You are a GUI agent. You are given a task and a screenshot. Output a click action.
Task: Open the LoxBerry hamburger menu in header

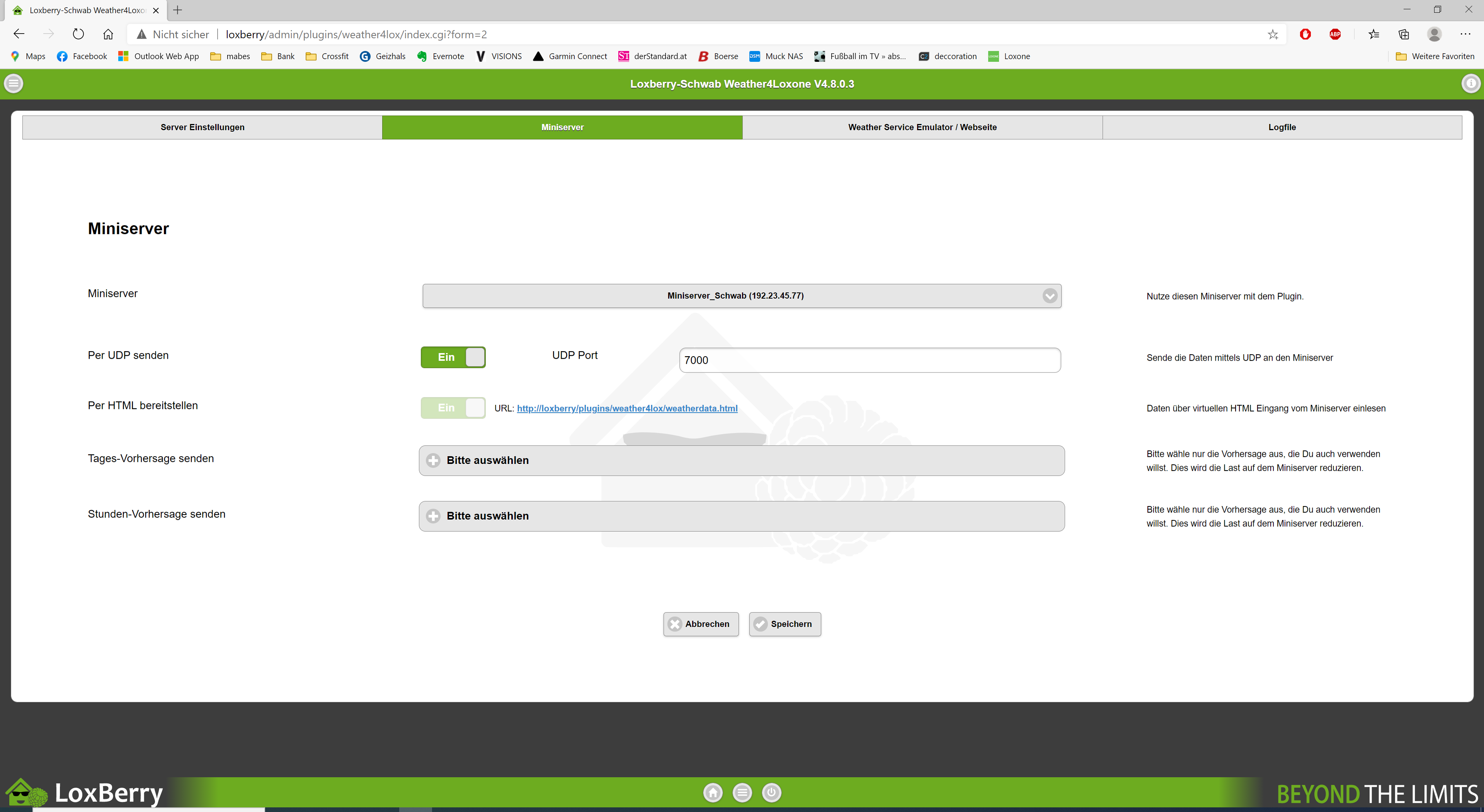pos(14,83)
